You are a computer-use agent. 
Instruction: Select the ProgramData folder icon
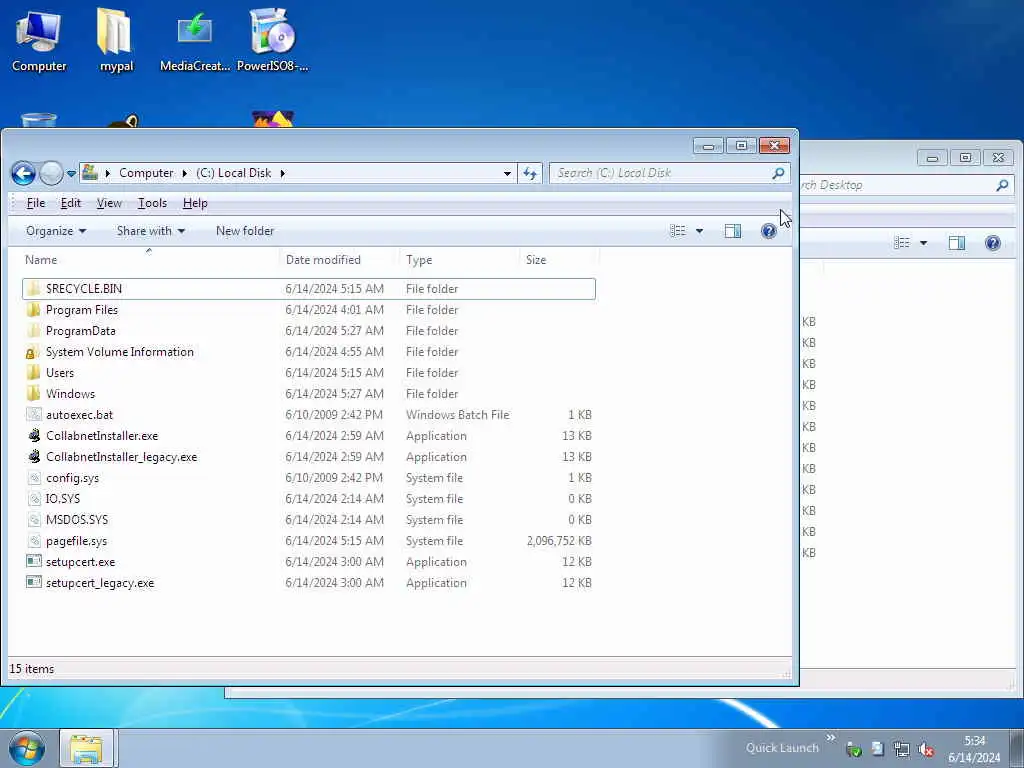point(33,330)
